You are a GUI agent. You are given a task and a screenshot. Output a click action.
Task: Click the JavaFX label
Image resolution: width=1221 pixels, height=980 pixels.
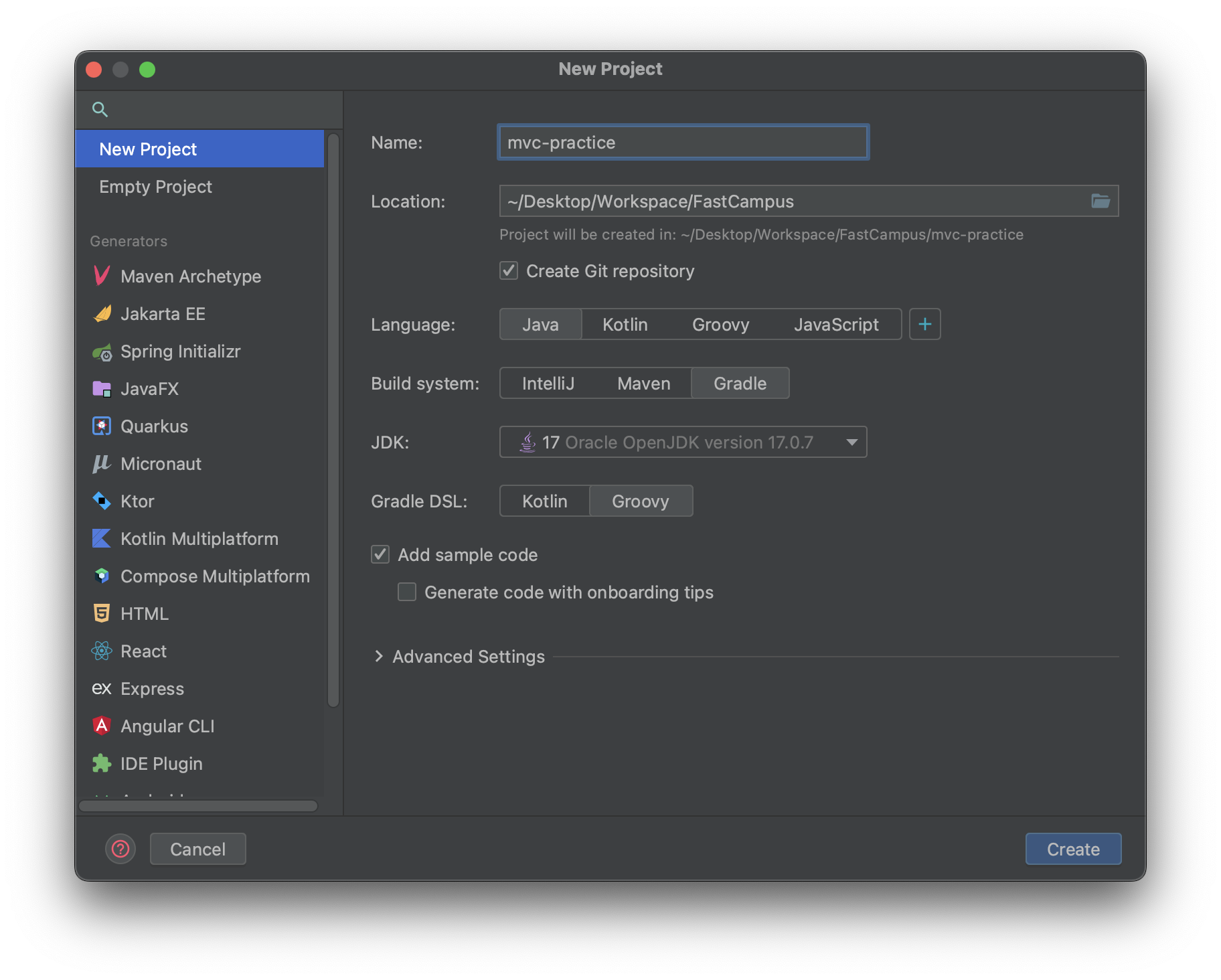coord(149,388)
